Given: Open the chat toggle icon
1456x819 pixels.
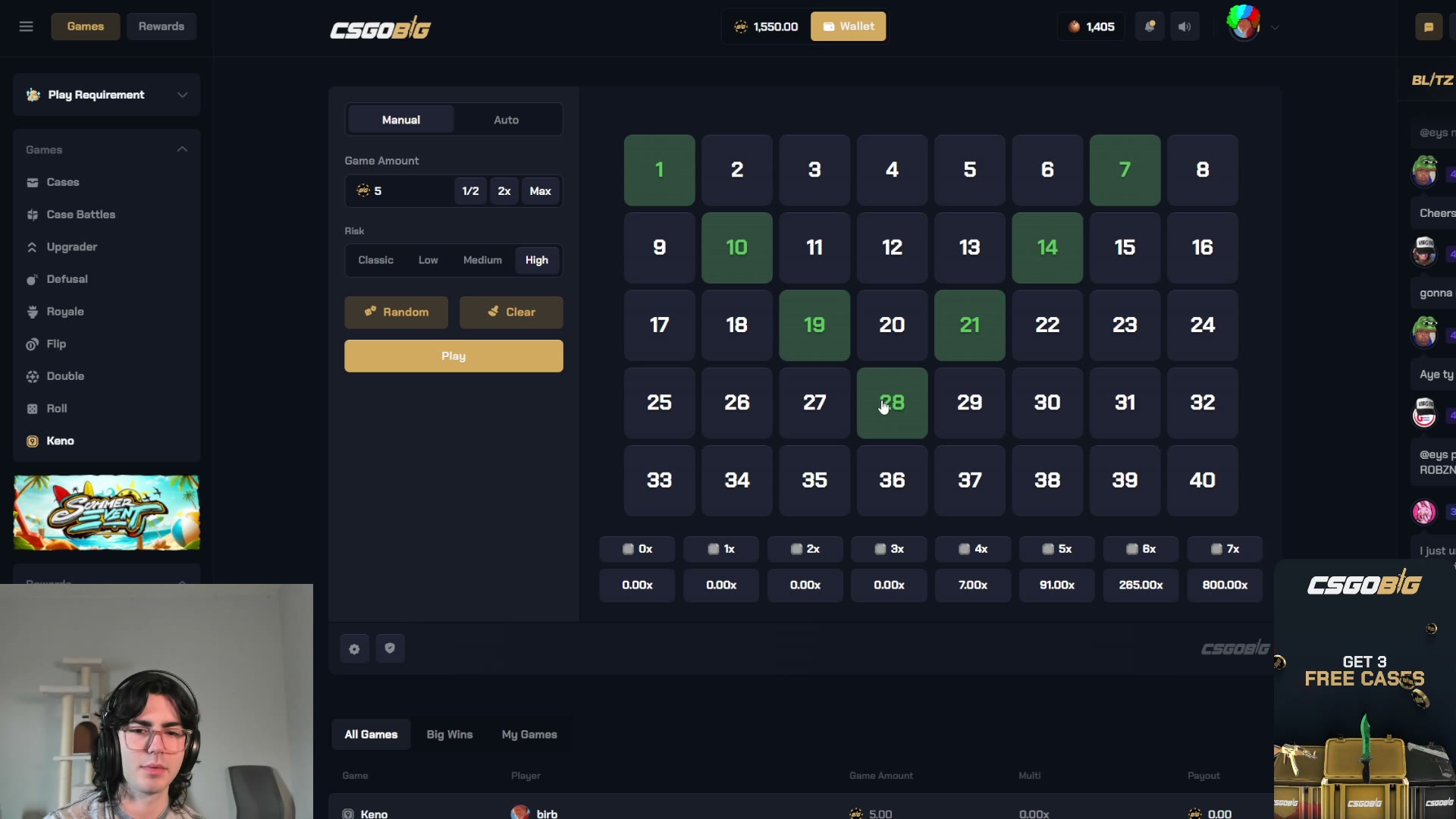Looking at the screenshot, I should click(x=1429, y=27).
